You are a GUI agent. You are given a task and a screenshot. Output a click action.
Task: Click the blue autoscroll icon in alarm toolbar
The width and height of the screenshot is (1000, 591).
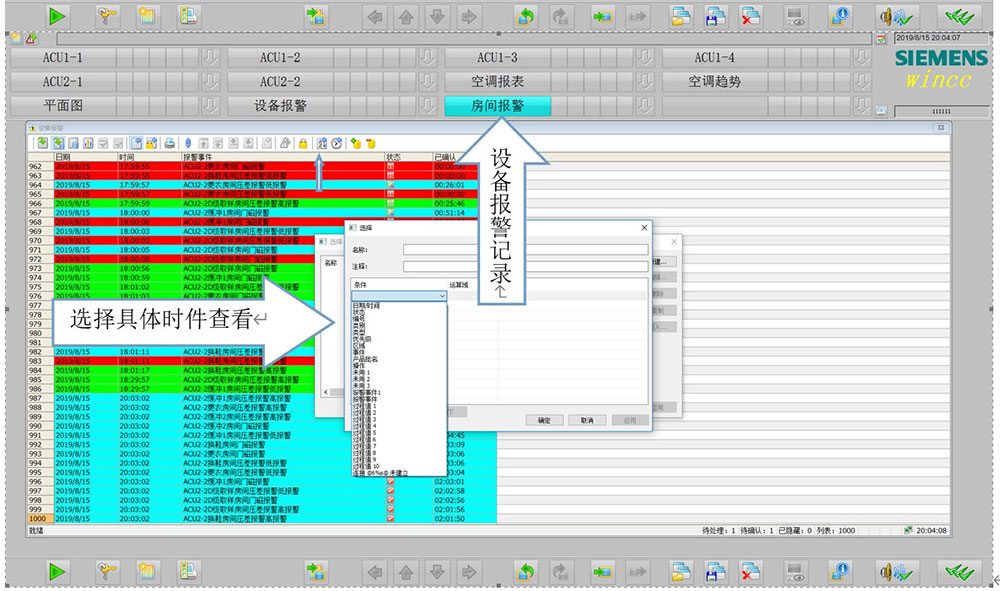188,143
